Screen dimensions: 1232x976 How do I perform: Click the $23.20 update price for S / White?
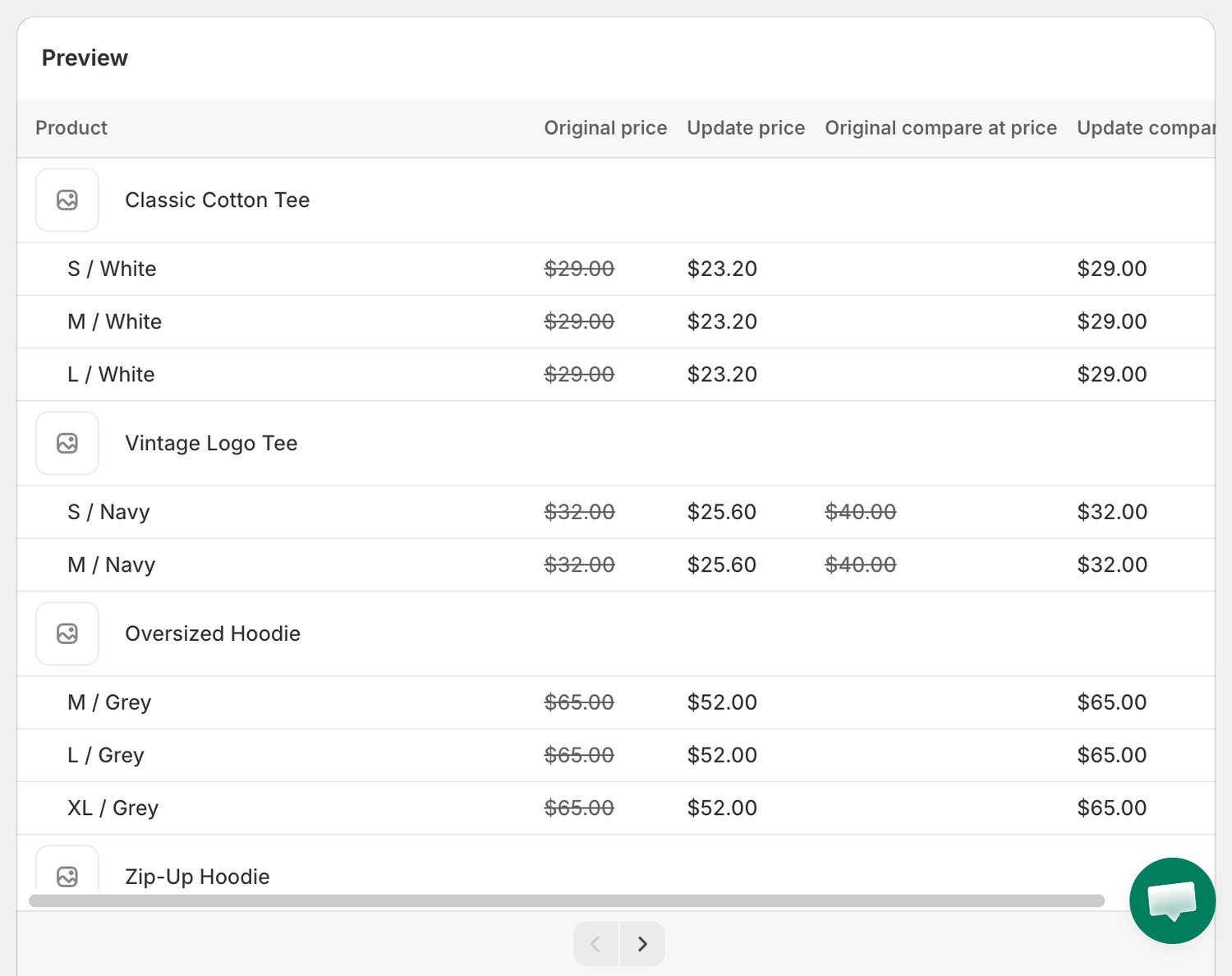pos(722,269)
